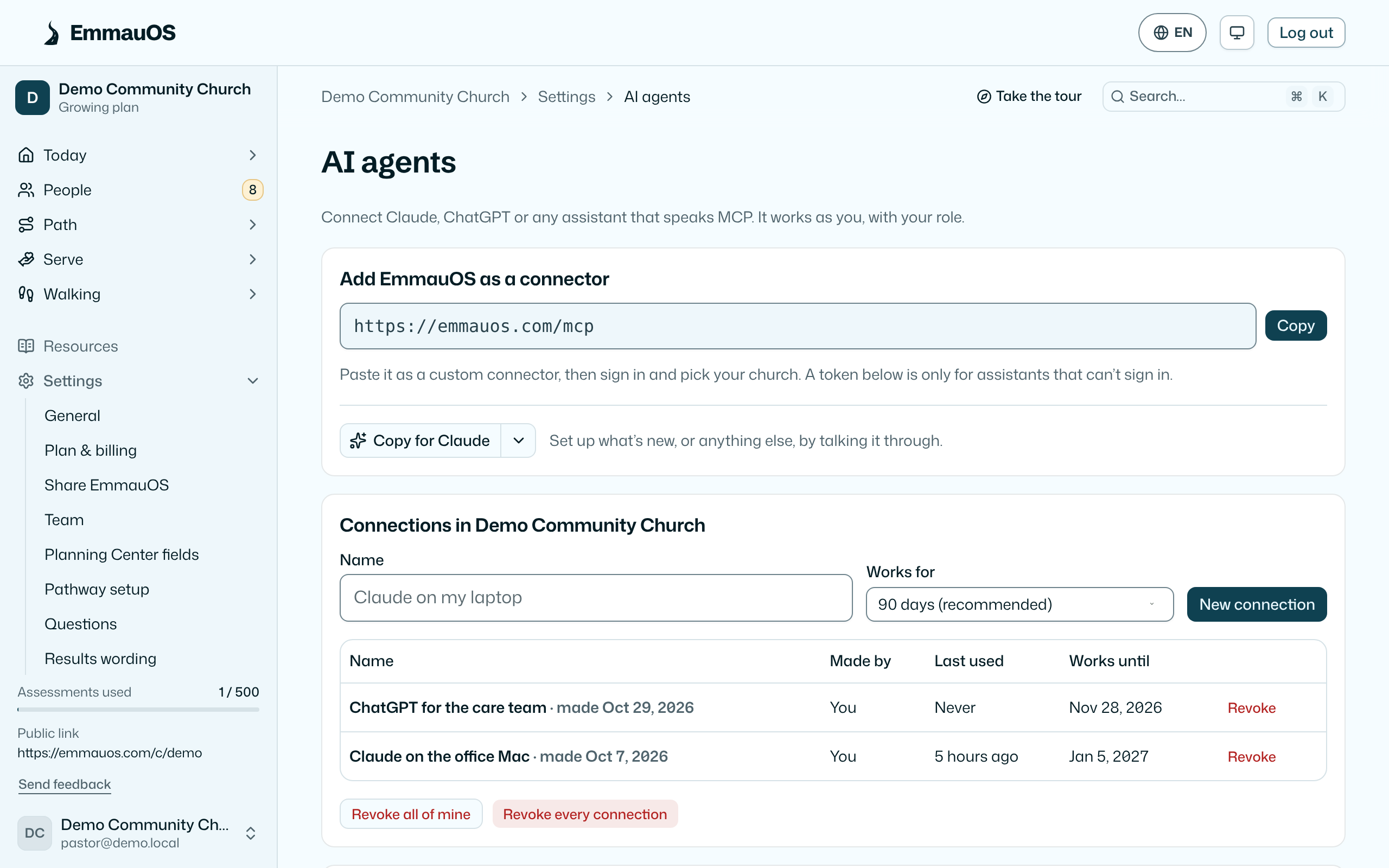Screen dimensions: 1389x868
Task: Expand the Path section chevron
Action: (x=252, y=225)
